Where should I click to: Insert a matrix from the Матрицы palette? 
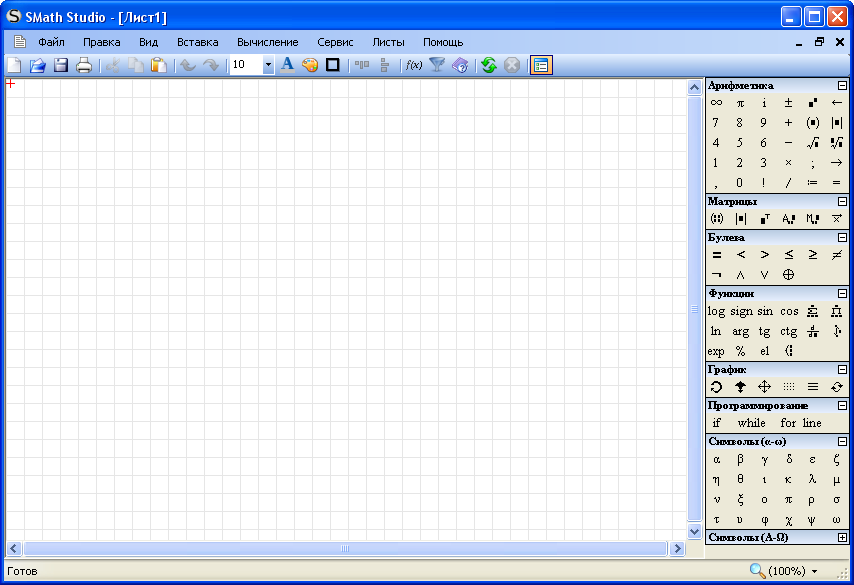(x=716, y=218)
